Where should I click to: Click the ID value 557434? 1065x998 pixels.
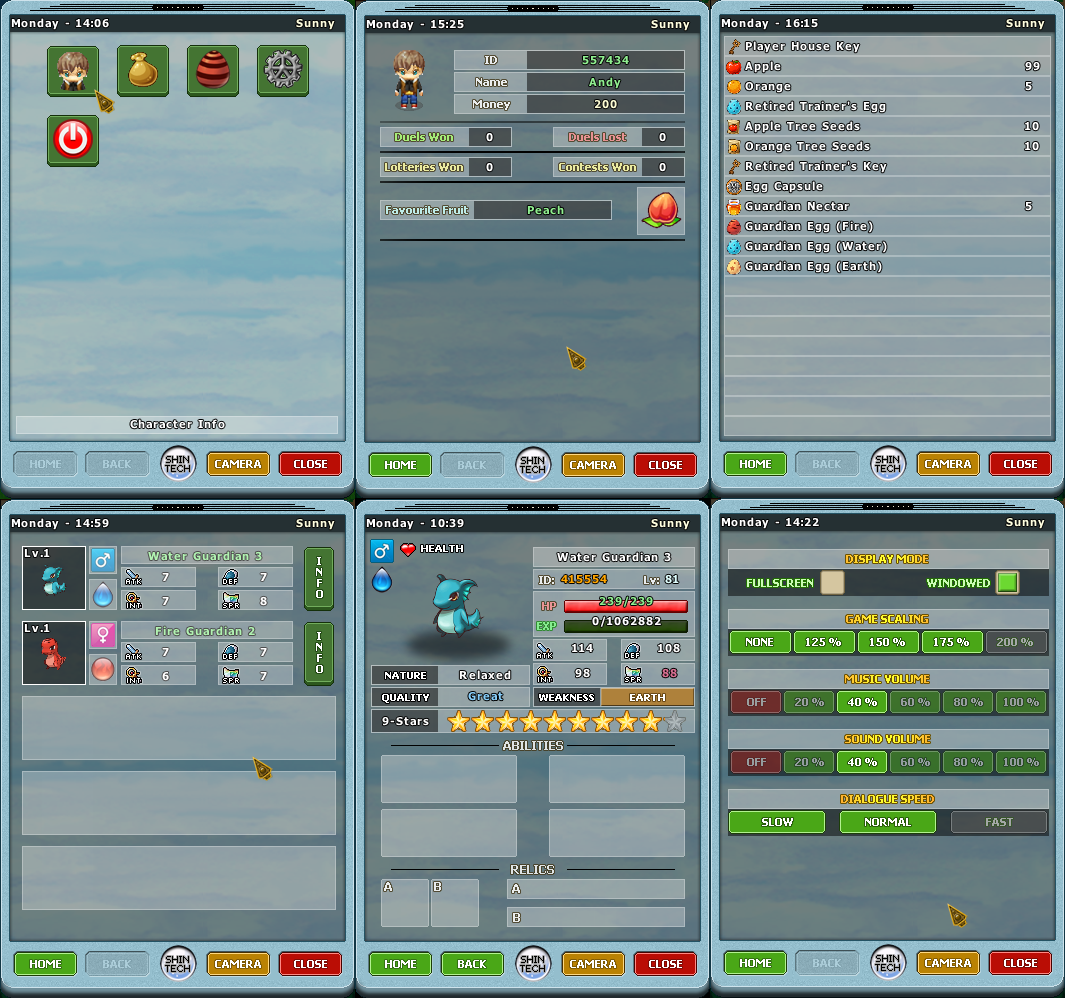tap(605, 60)
